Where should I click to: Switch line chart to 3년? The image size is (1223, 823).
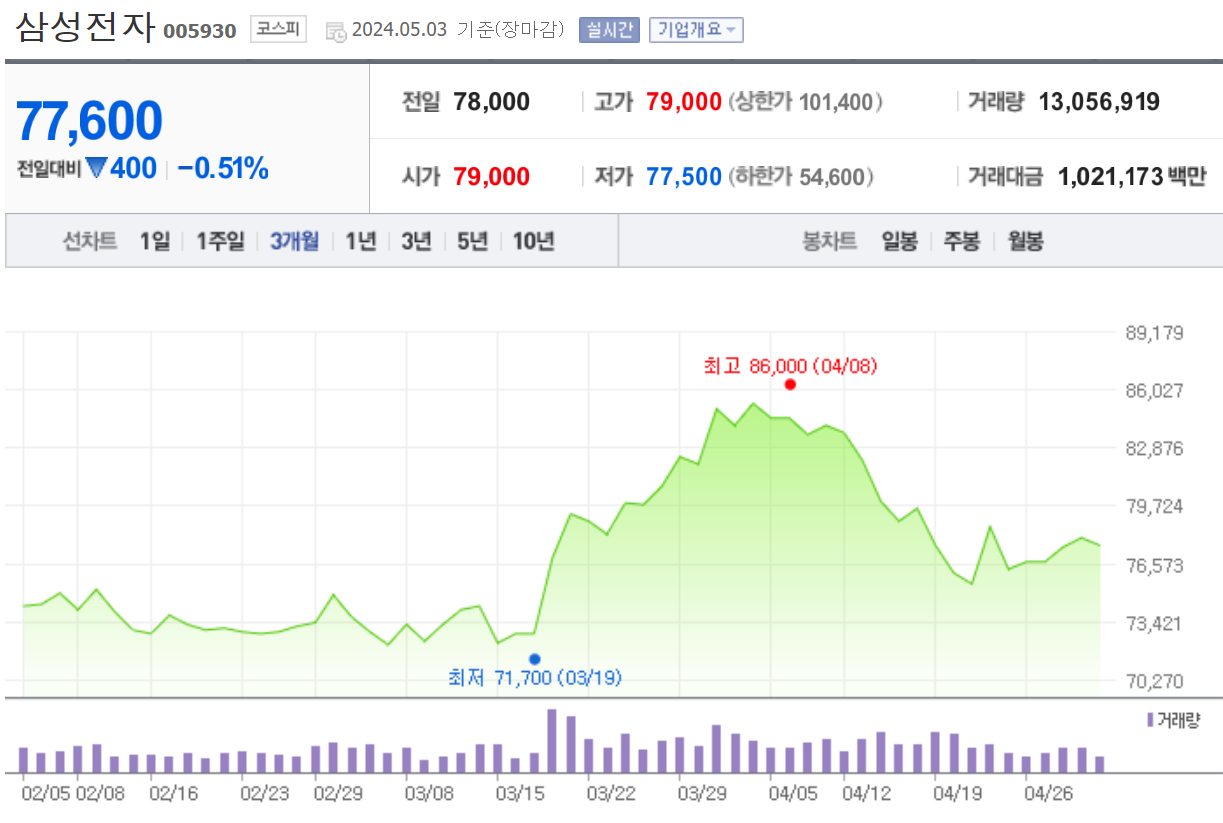pos(416,241)
